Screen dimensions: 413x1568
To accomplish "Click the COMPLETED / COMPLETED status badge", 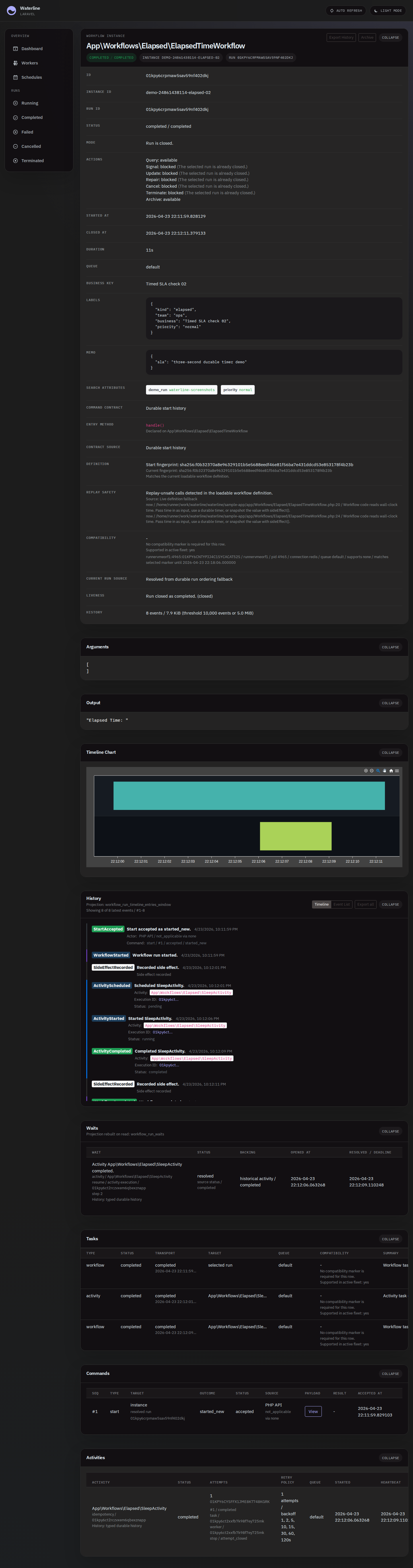I will (x=112, y=58).
